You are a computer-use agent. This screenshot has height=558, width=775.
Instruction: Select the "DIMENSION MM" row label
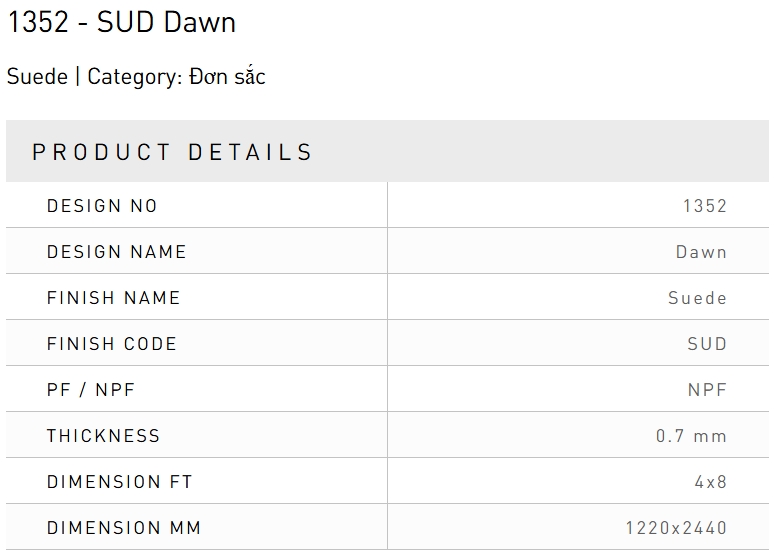coord(124,528)
